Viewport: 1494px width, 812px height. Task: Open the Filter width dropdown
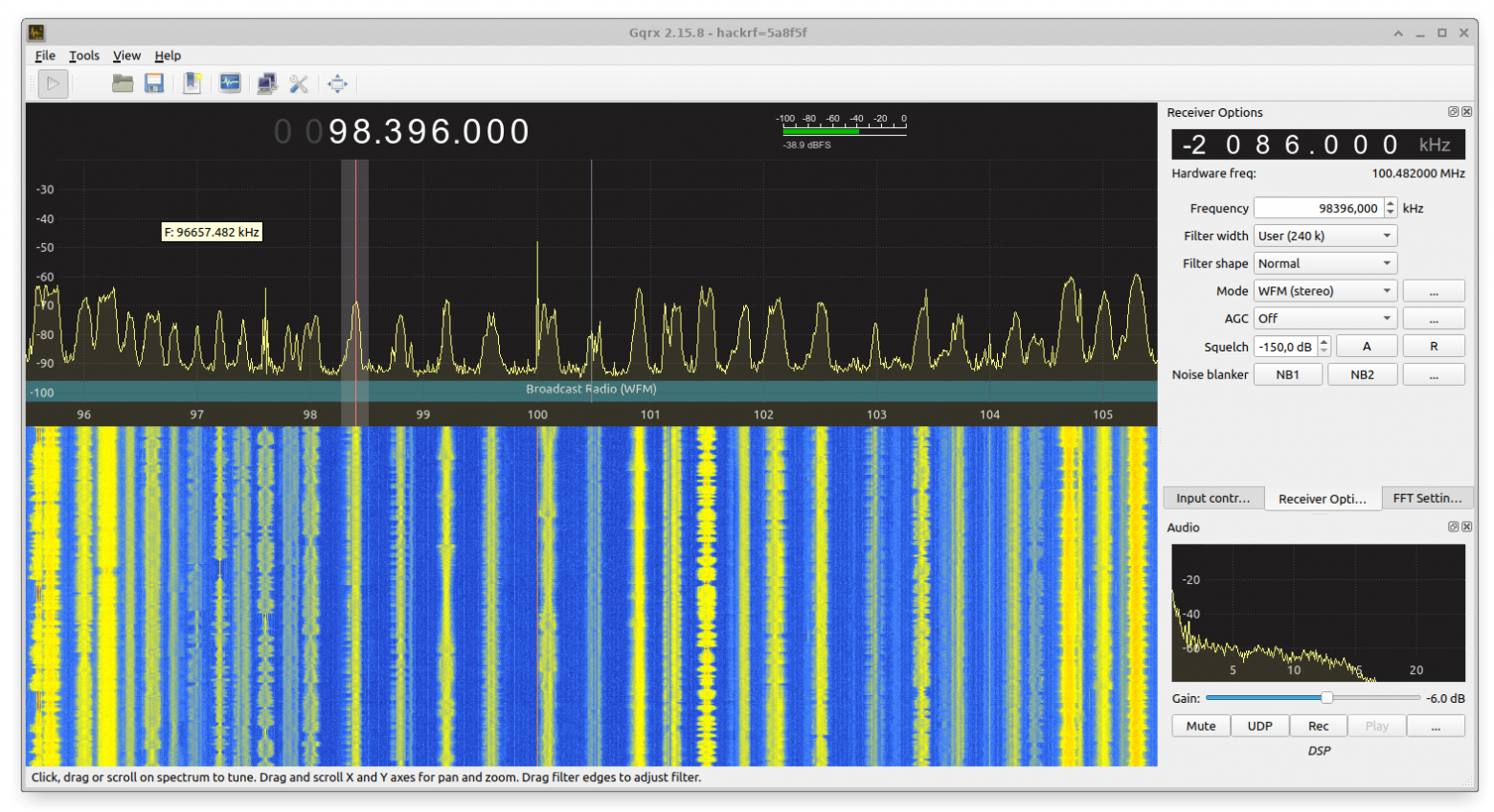click(x=1324, y=235)
